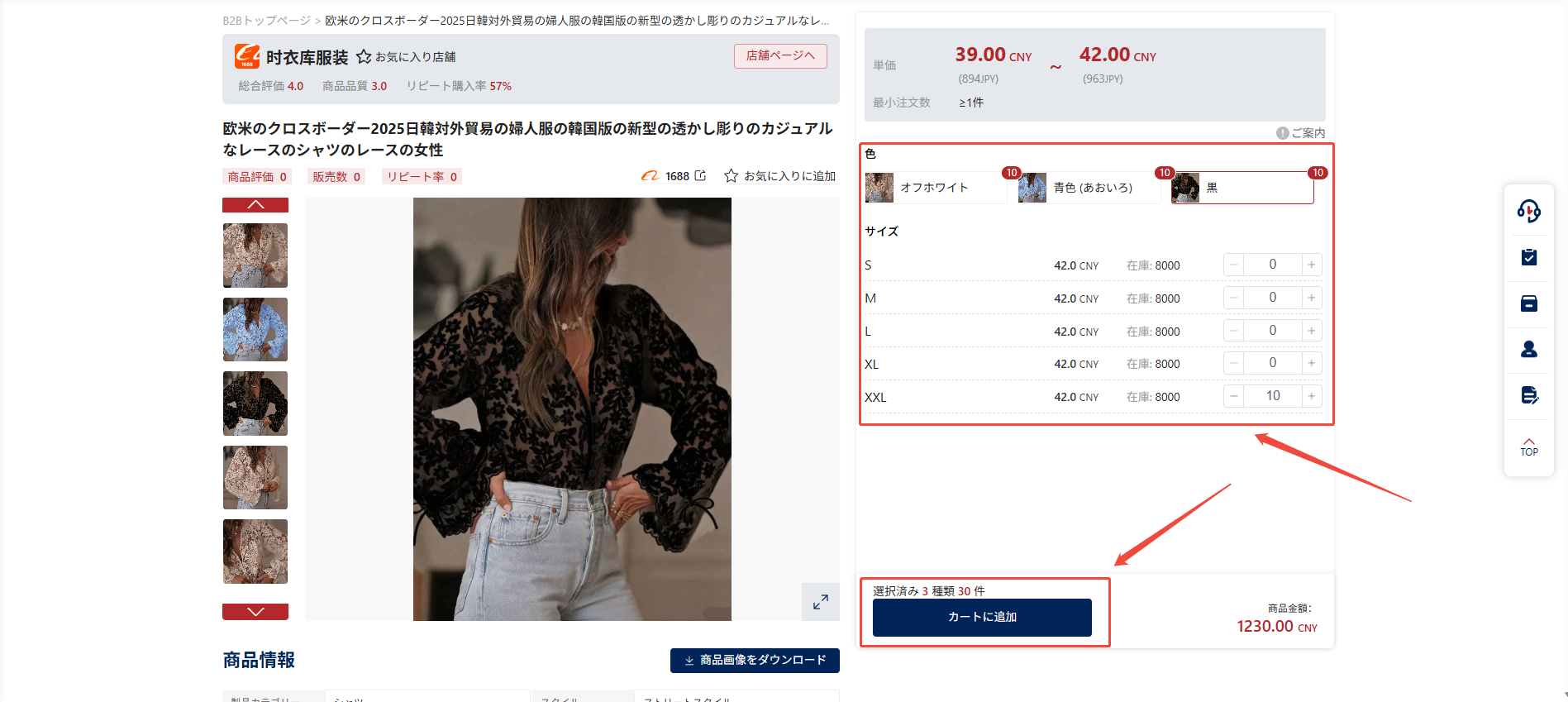Decrease quantity for size XXL
This screenshot has width=1568, height=702.
click(1233, 396)
